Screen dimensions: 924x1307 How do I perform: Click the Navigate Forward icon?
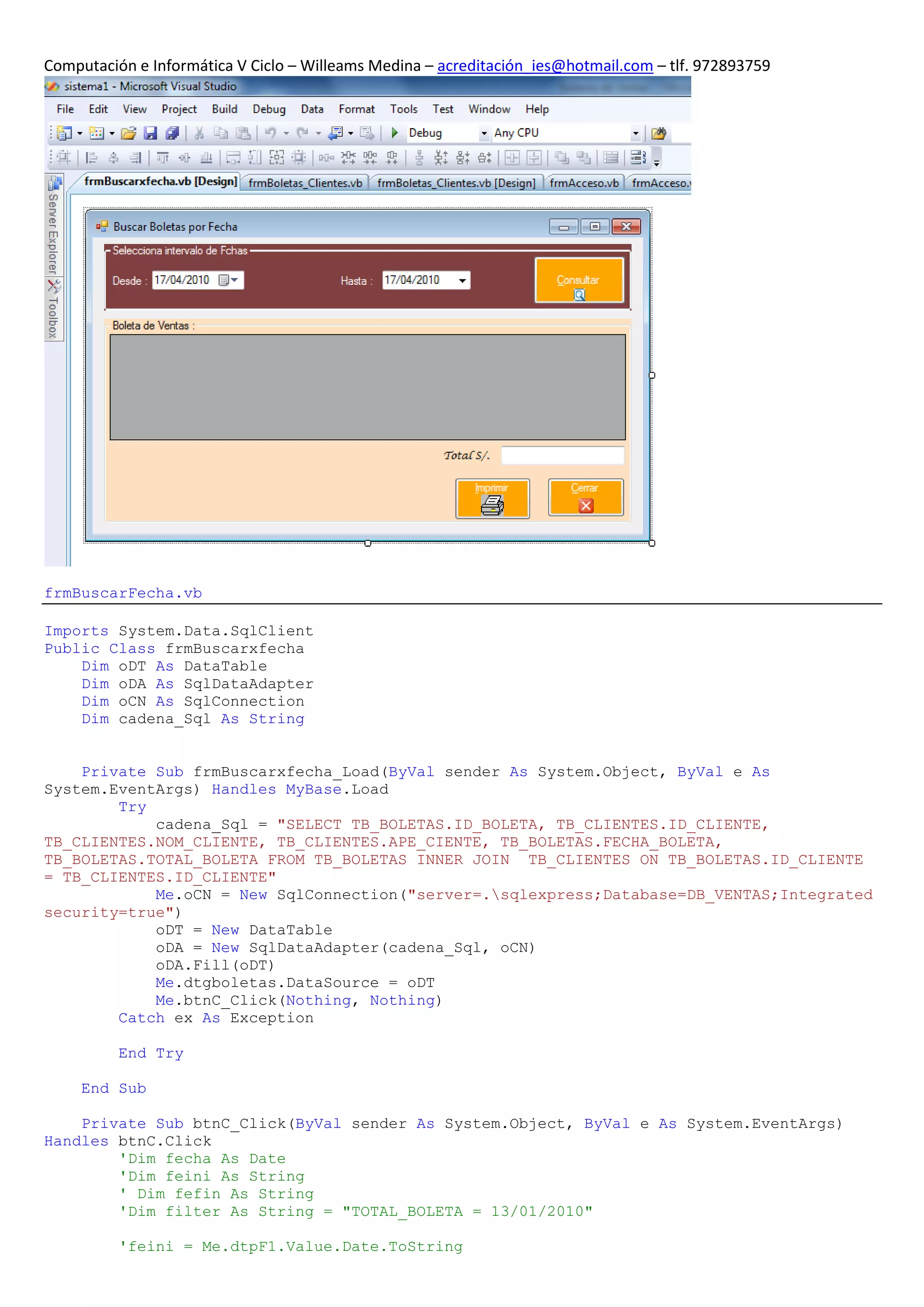pos(367,133)
